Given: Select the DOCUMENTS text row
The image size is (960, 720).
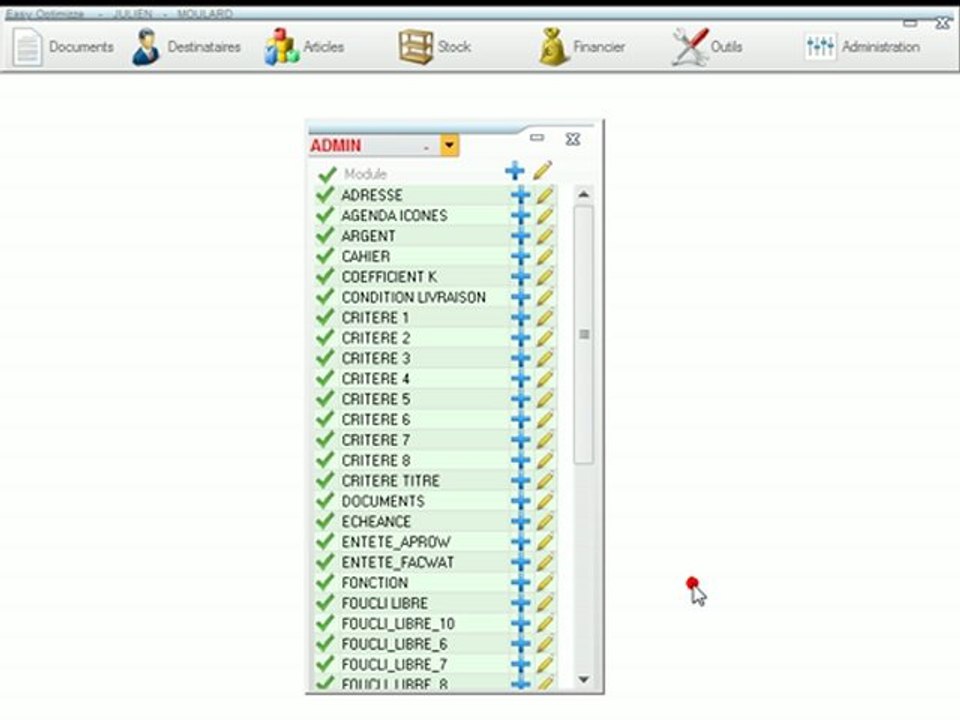Looking at the screenshot, I should tap(383, 501).
